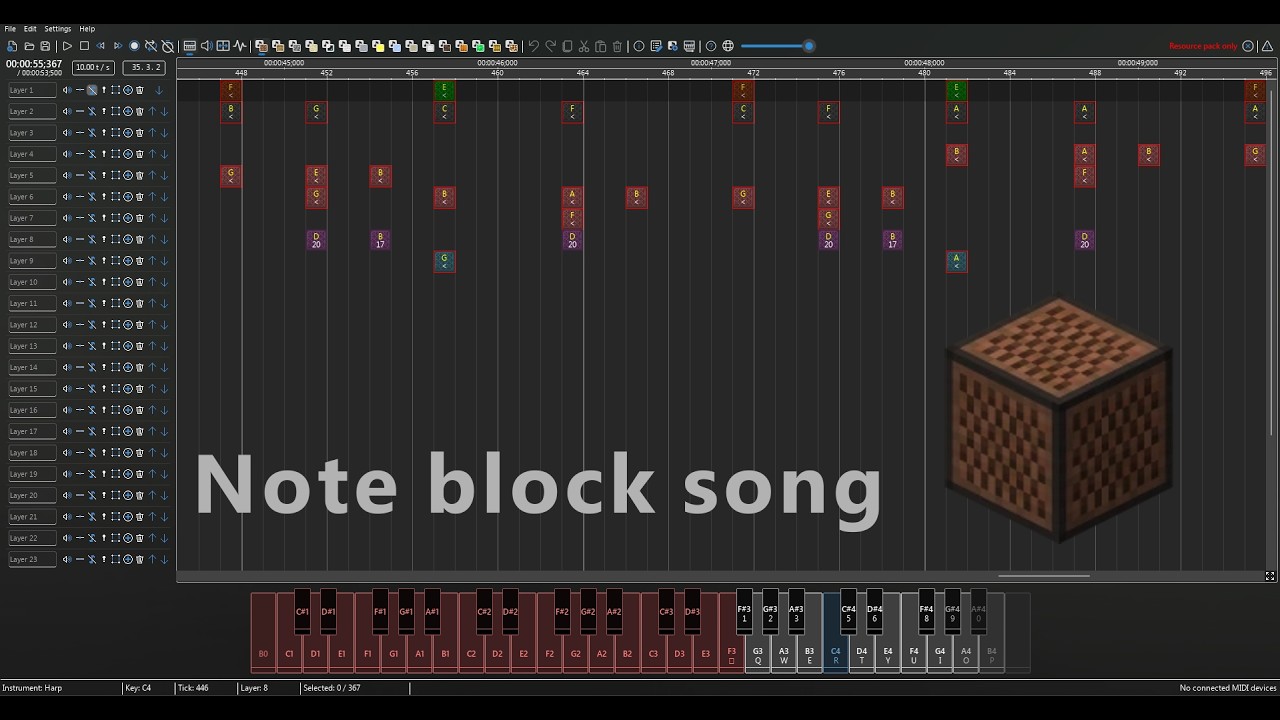Click the Layer 10 name field
The height and width of the screenshot is (720, 1280).
pyautogui.click(x=32, y=282)
